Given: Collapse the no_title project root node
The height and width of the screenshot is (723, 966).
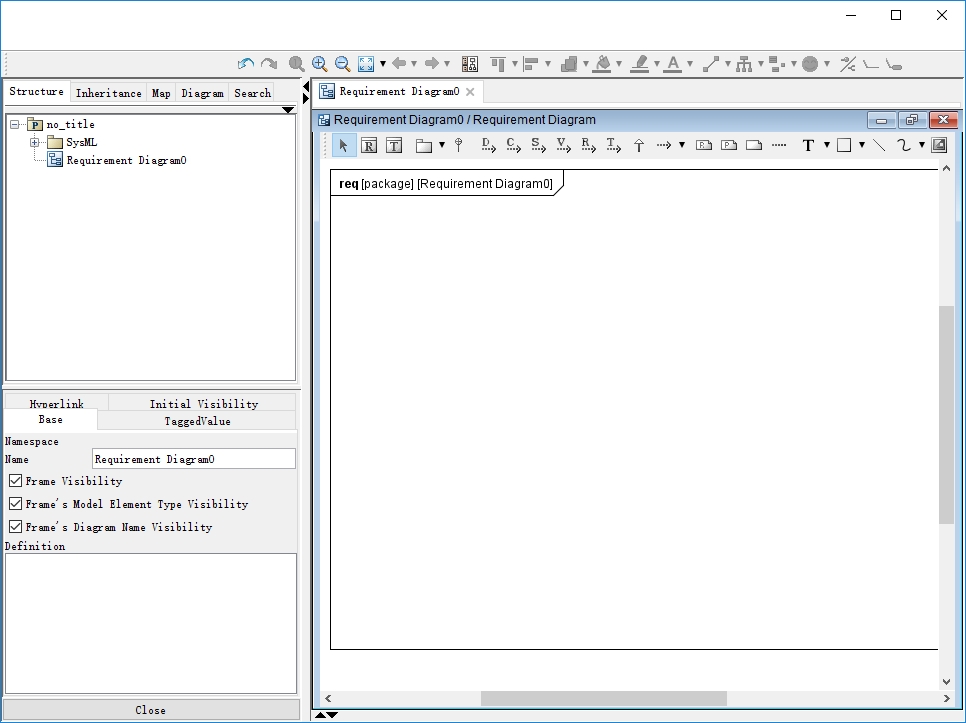Looking at the screenshot, I should (x=15, y=125).
